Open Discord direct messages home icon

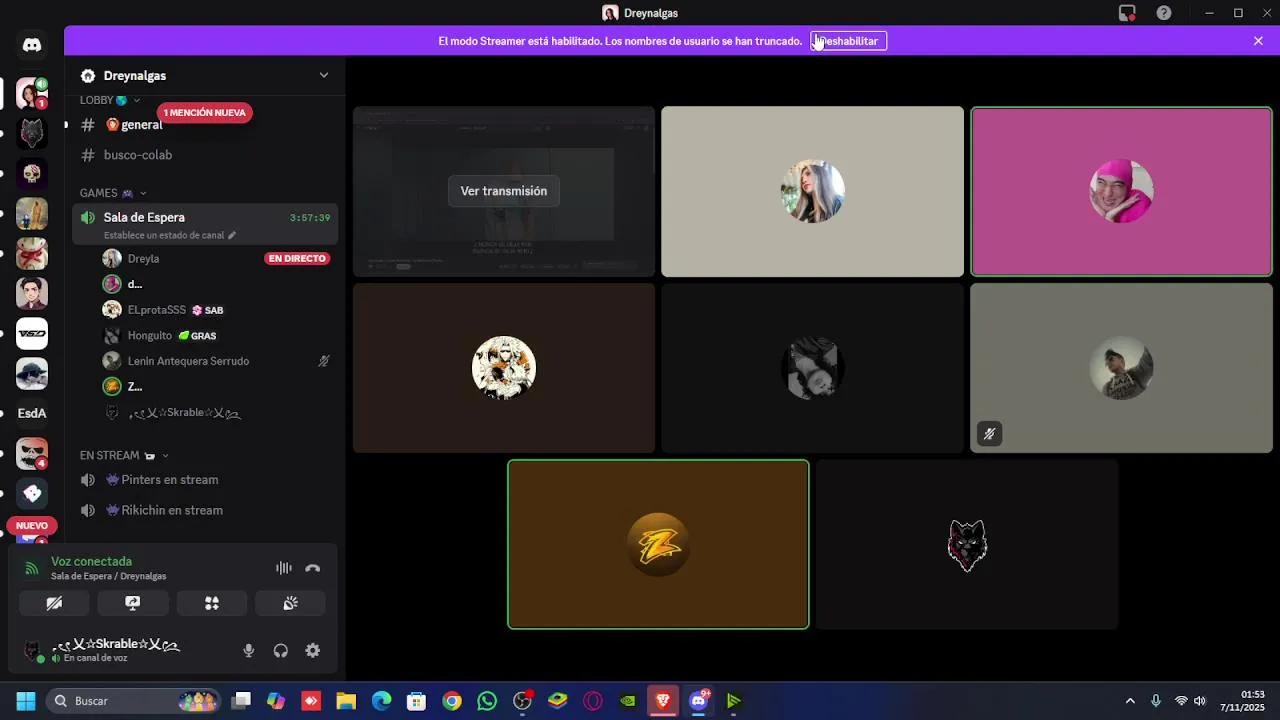(x=32, y=45)
